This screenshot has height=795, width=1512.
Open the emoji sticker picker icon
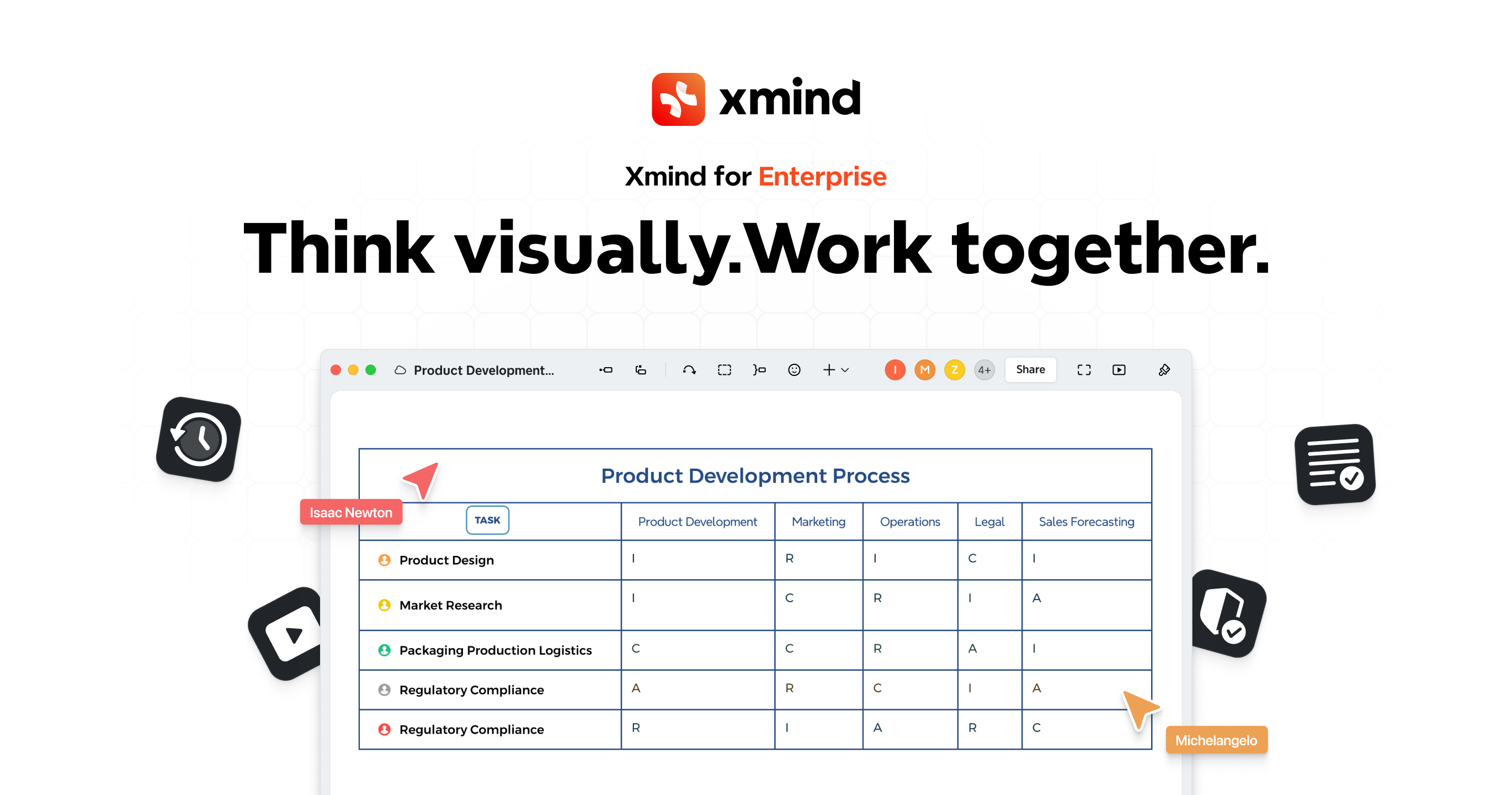click(x=794, y=370)
